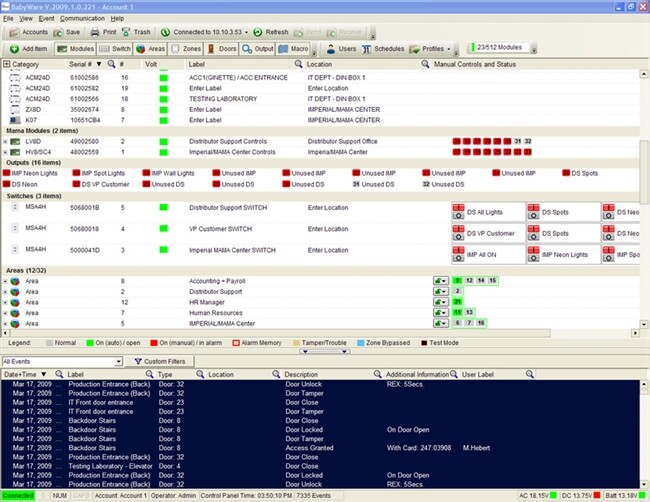This screenshot has width=650, height=502.
Task: Open the Communication menu
Action: 82,18
